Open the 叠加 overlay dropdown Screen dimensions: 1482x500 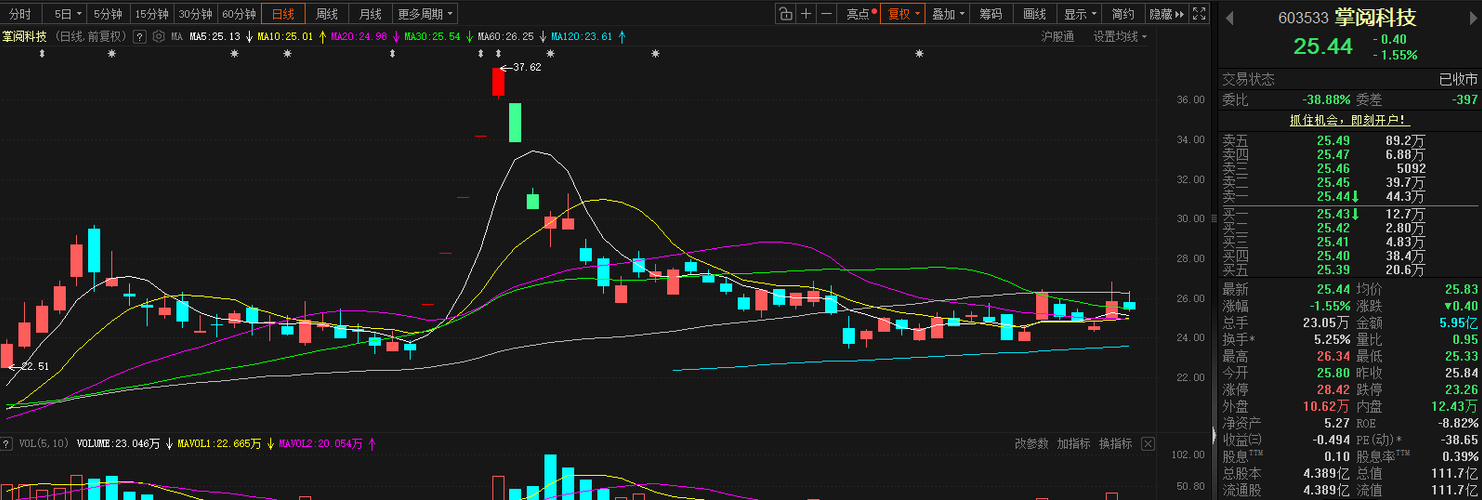(x=948, y=14)
